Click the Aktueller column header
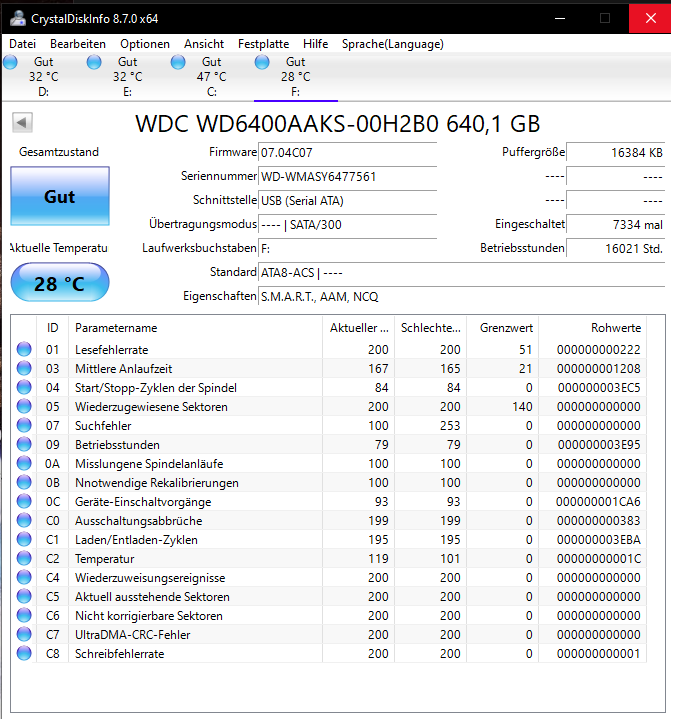This screenshot has height=719, width=673. coord(359,328)
